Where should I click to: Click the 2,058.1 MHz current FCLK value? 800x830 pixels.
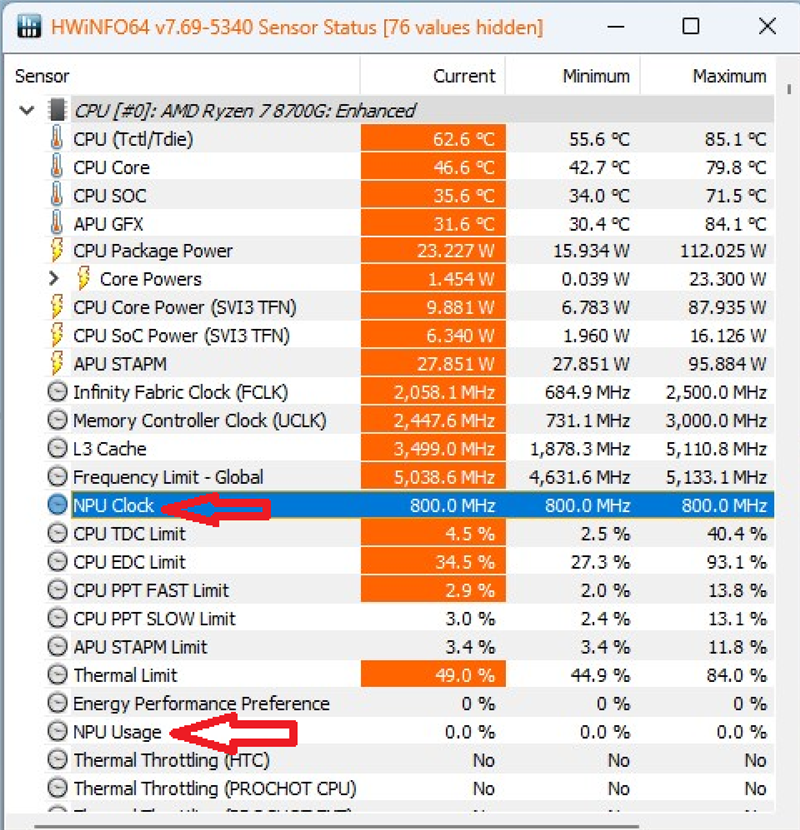pyautogui.click(x=444, y=392)
